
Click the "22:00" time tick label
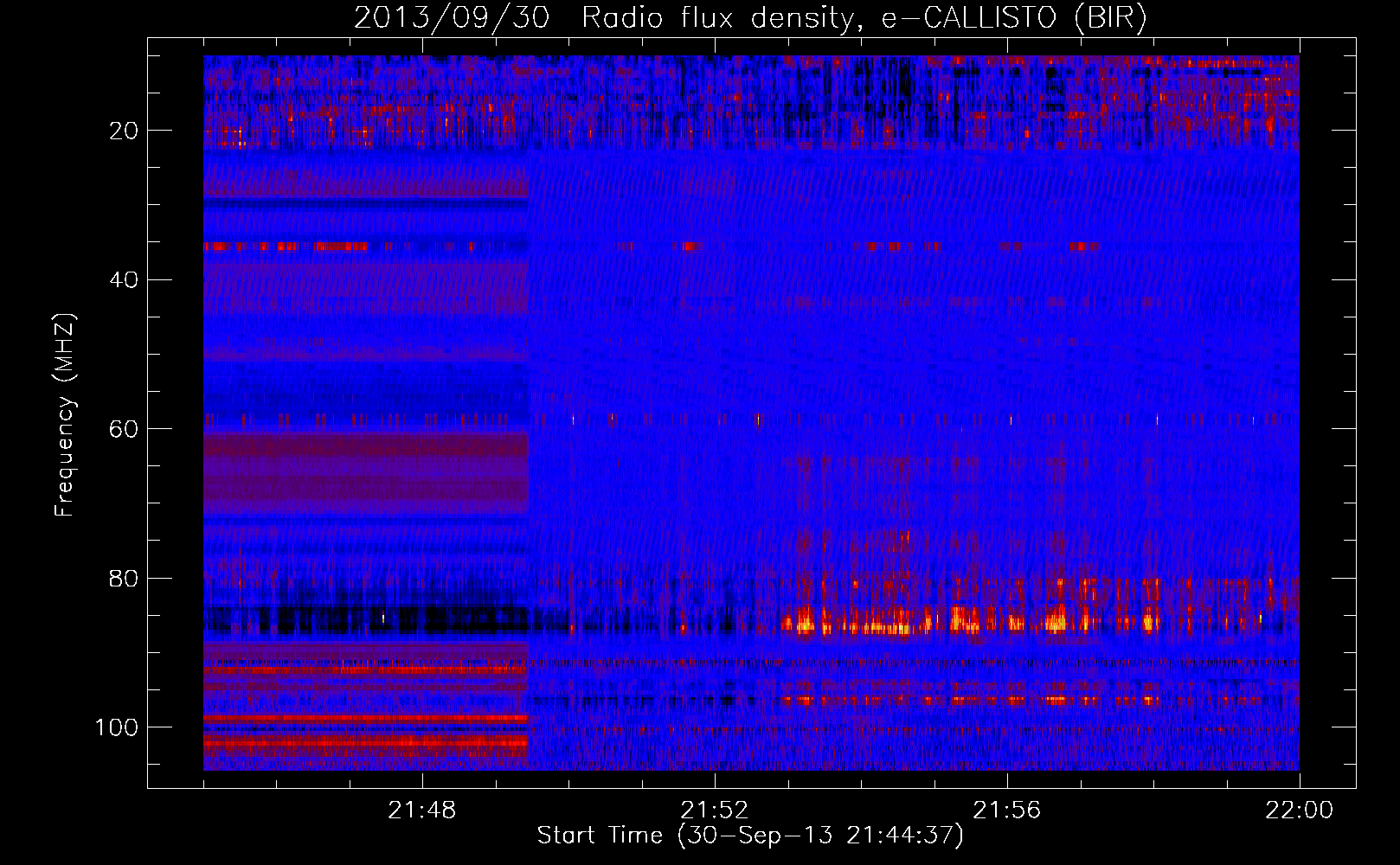click(x=1300, y=811)
